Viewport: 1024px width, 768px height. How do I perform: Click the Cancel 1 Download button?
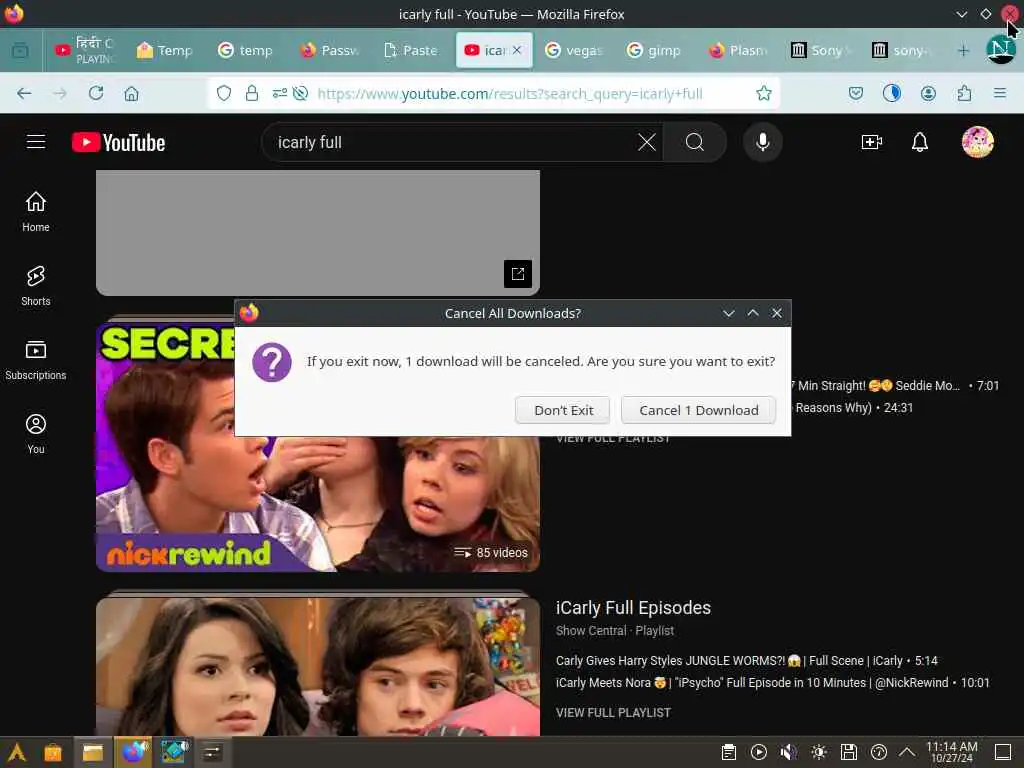click(x=698, y=410)
